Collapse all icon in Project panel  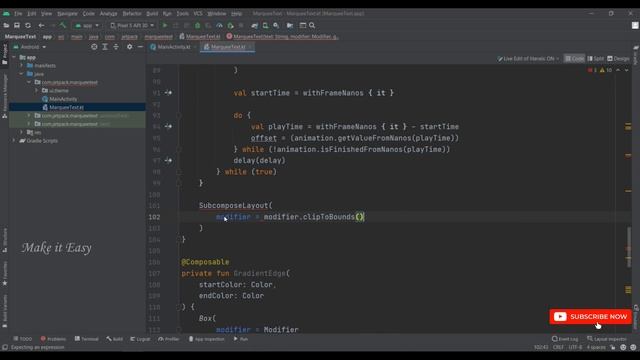coord(116,47)
